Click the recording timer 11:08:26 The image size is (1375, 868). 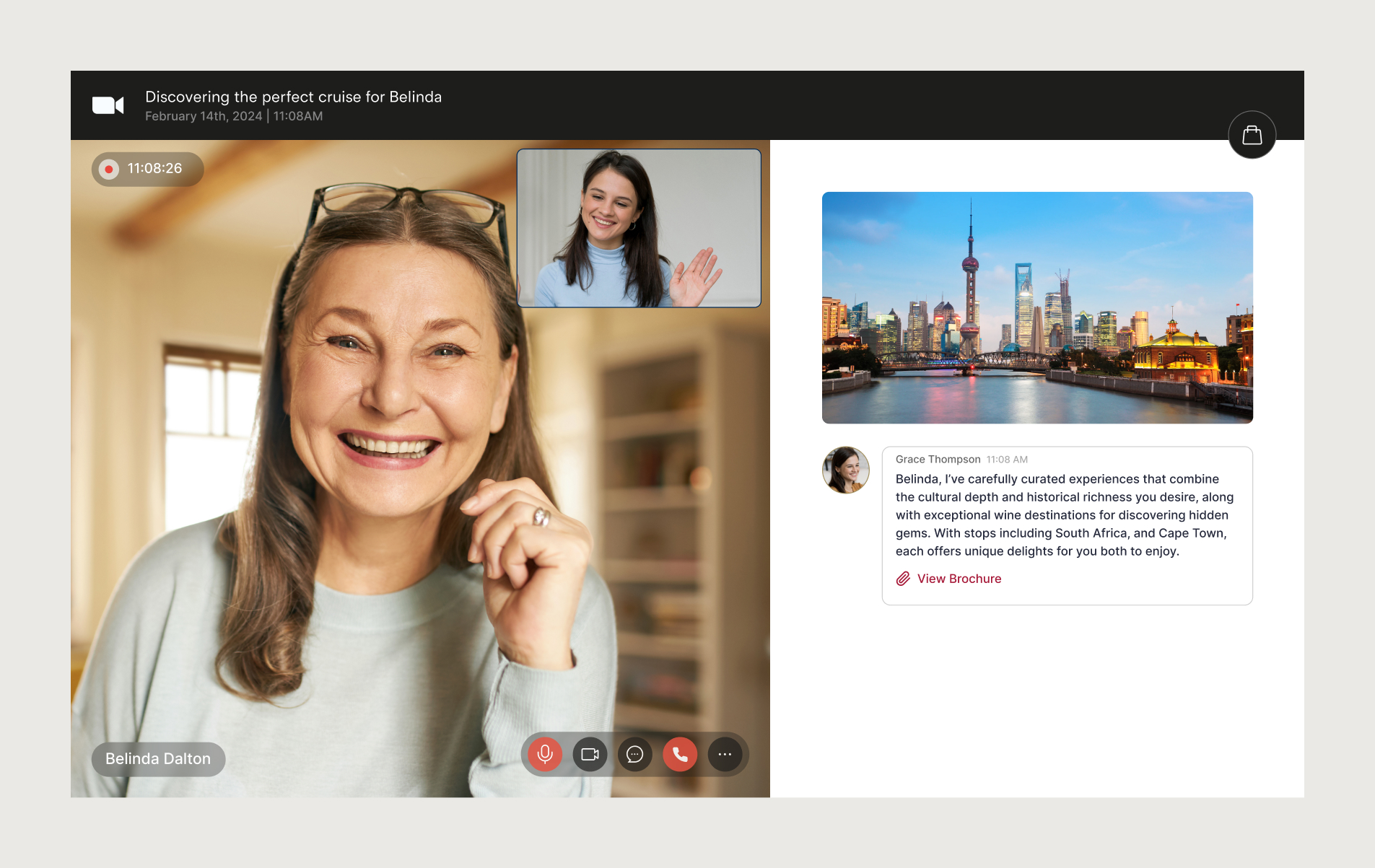tap(154, 168)
